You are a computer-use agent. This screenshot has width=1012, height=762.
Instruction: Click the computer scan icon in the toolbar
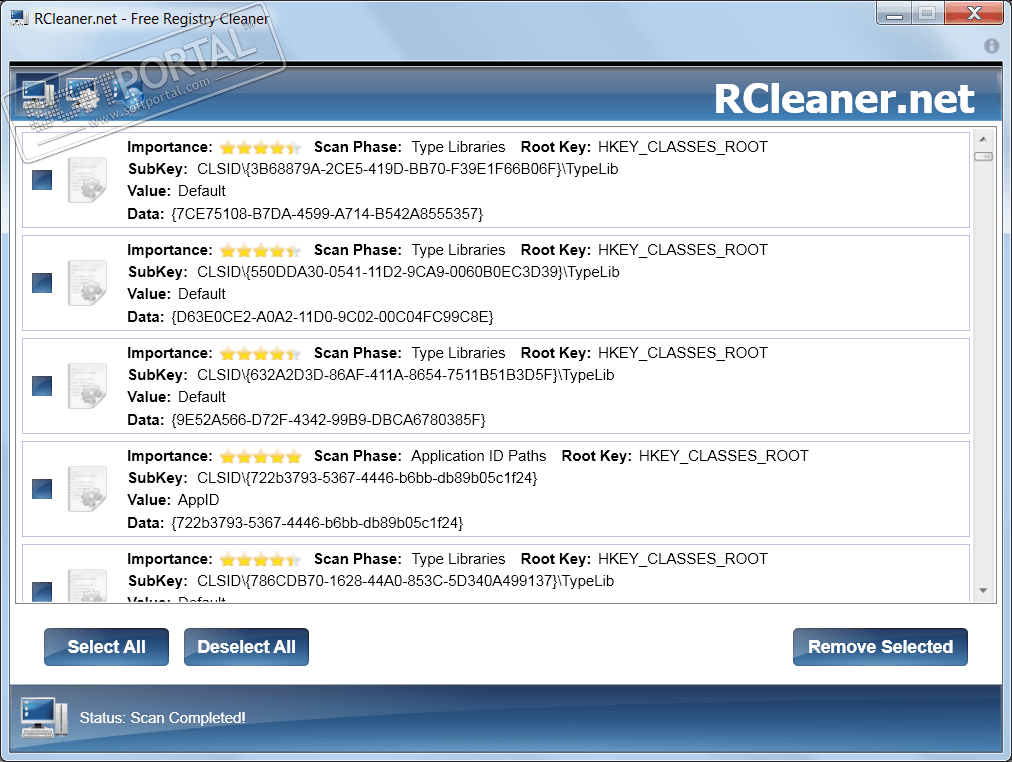point(37,95)
